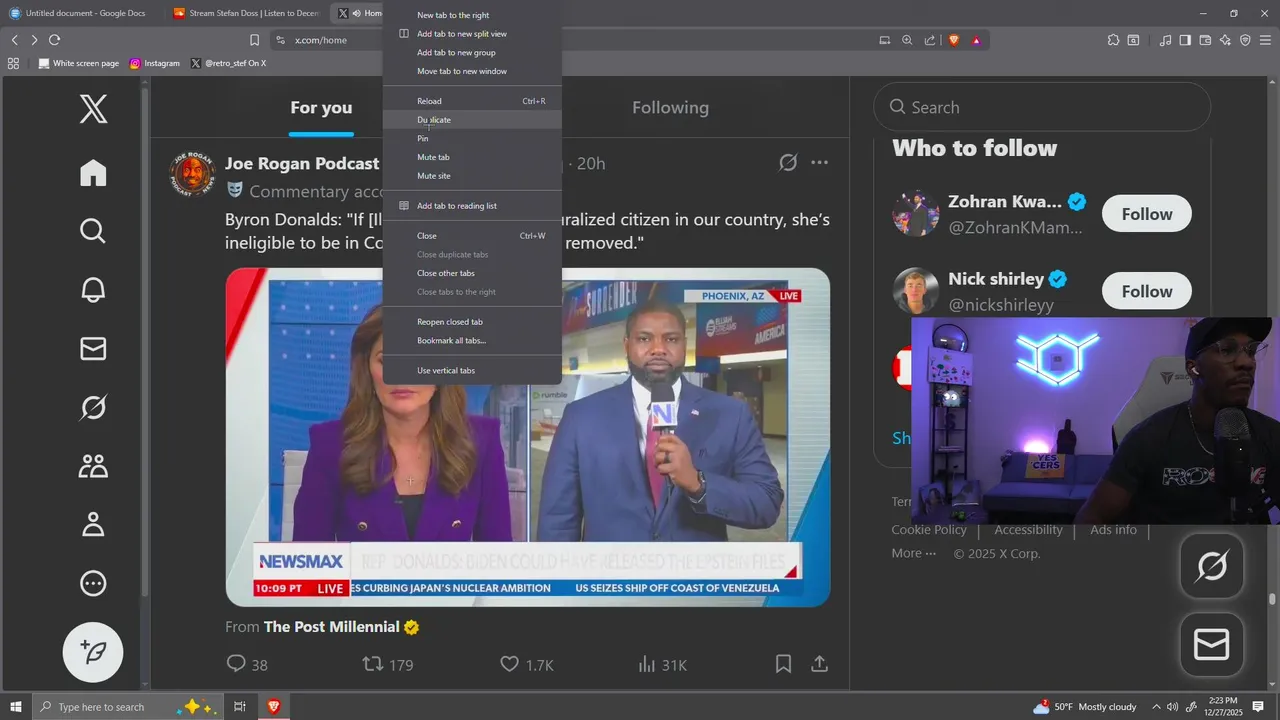Open White screen page bookmark

coord(79,63)
